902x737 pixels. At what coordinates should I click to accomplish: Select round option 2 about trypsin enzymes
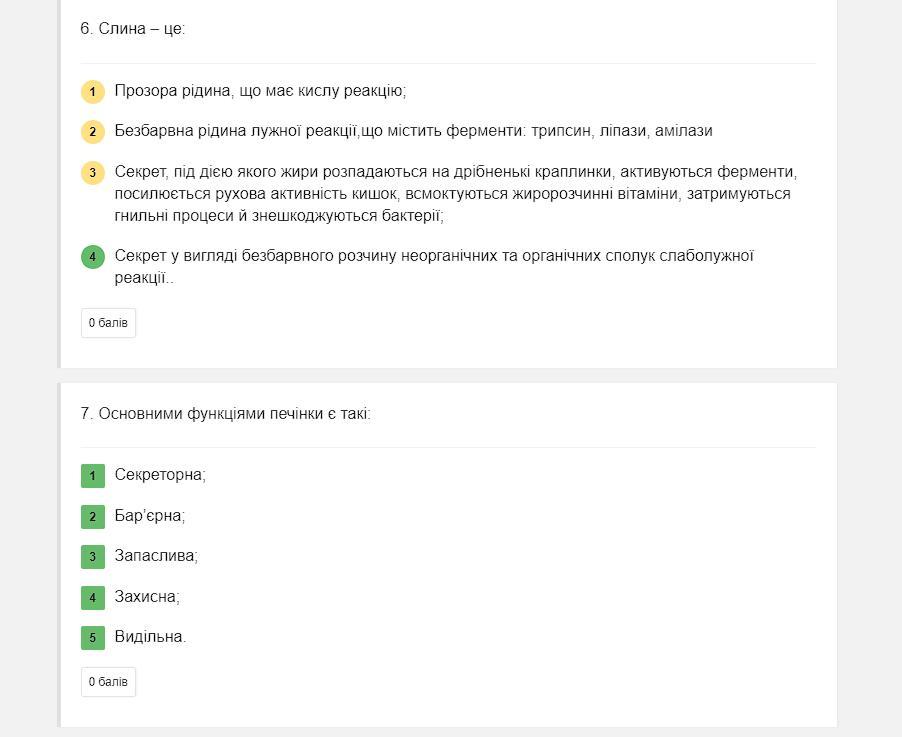93,132
